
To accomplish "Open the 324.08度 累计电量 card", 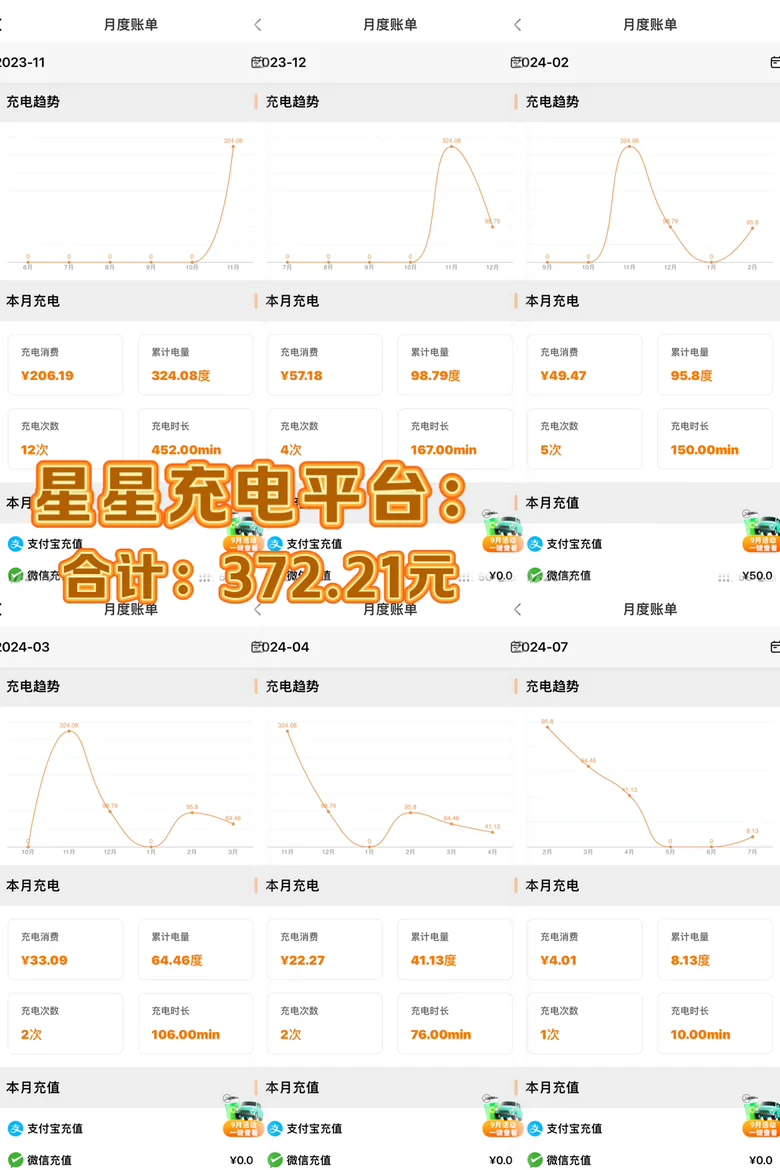I will pos(196,365).
